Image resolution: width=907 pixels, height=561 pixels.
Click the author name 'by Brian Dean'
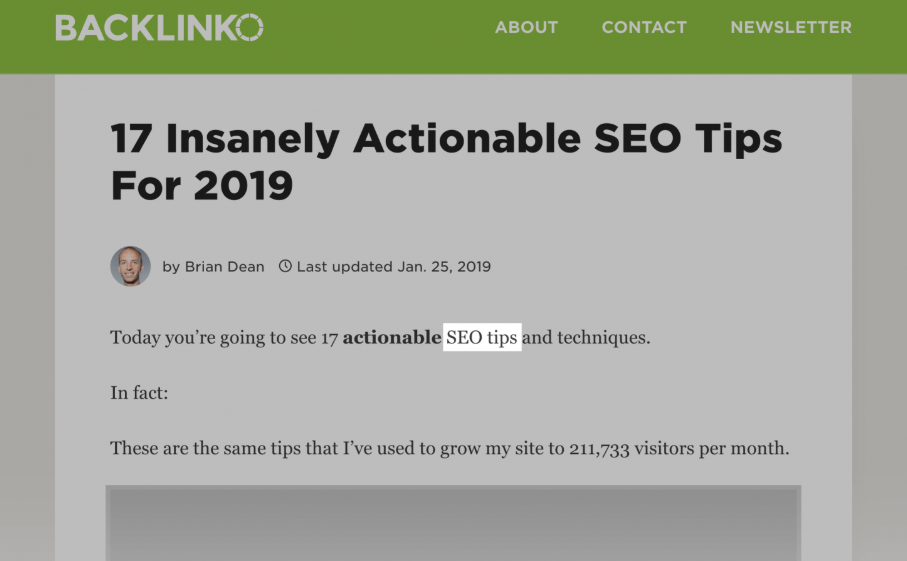[x=213, y=267]
